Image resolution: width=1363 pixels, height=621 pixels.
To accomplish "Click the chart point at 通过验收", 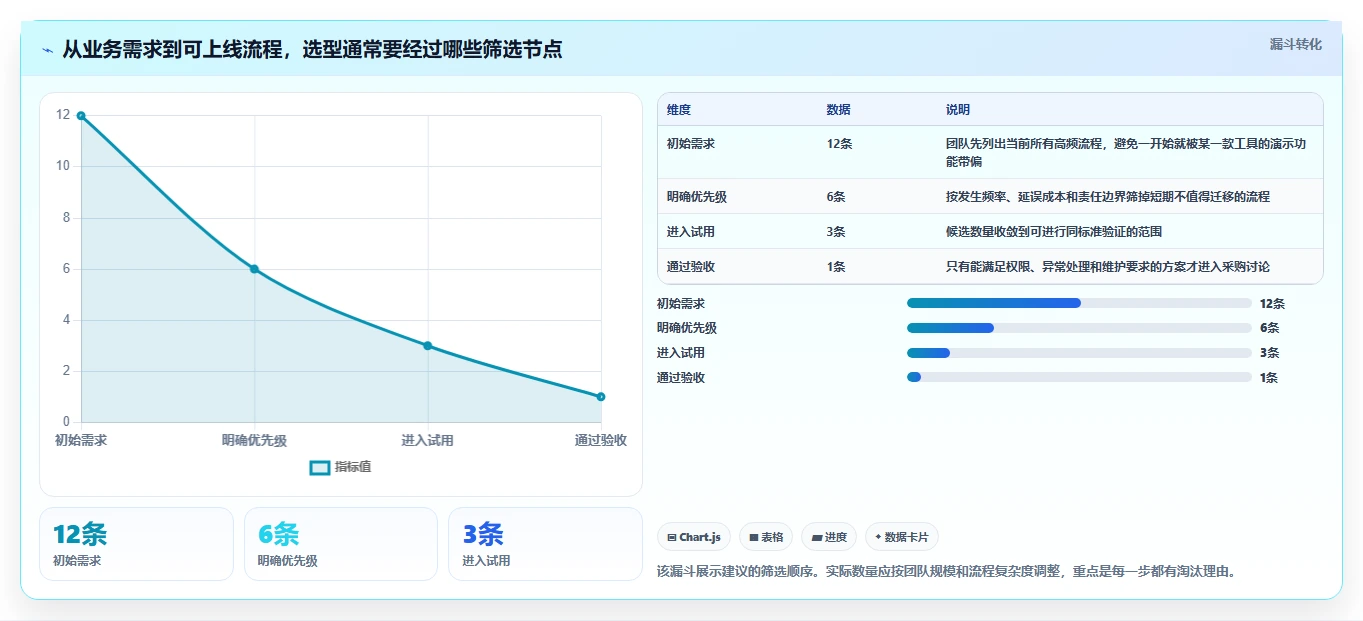I will 601,397.
